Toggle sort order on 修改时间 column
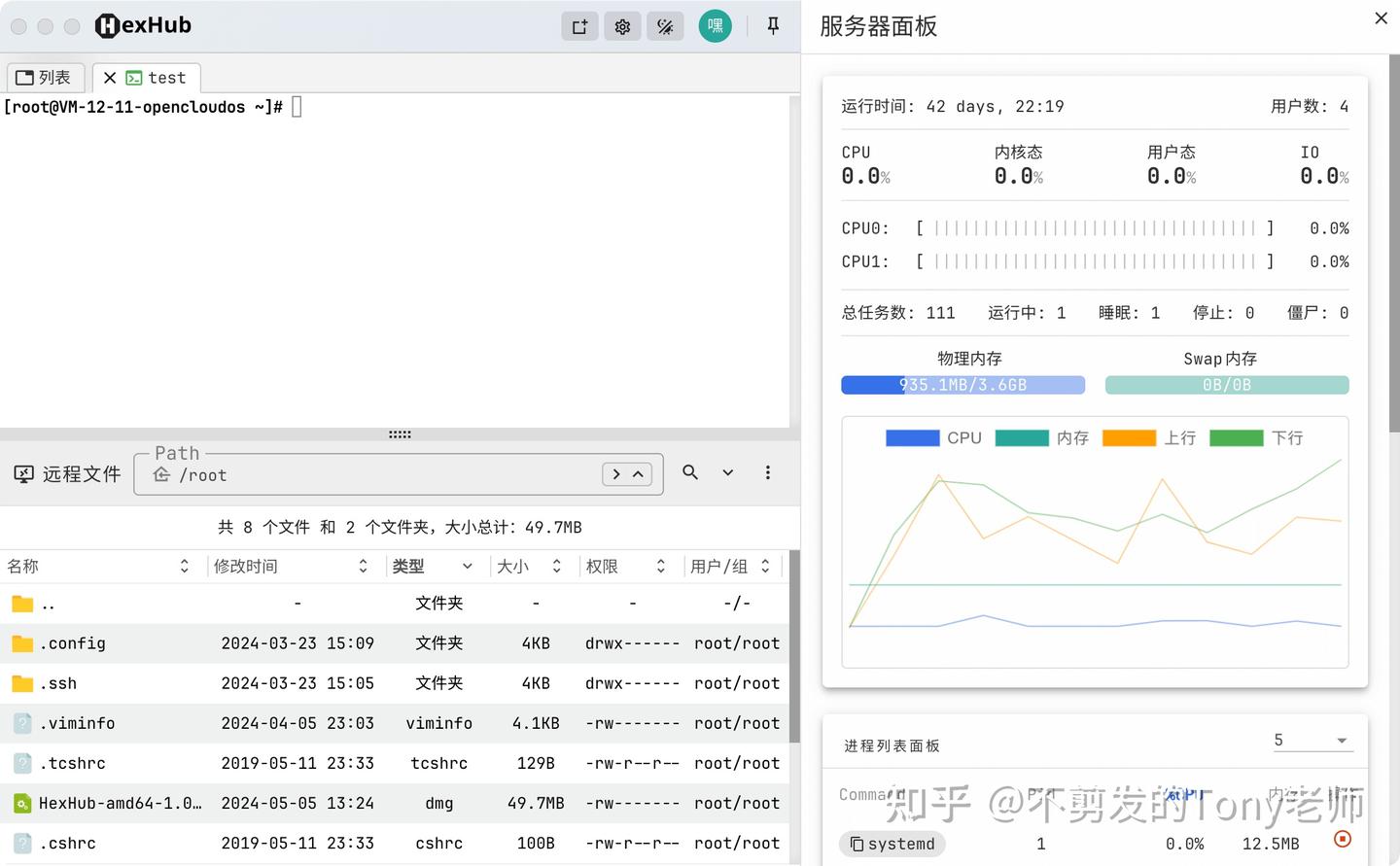The width and height of the screenshot is (1400, 866). tap(363, 566)
